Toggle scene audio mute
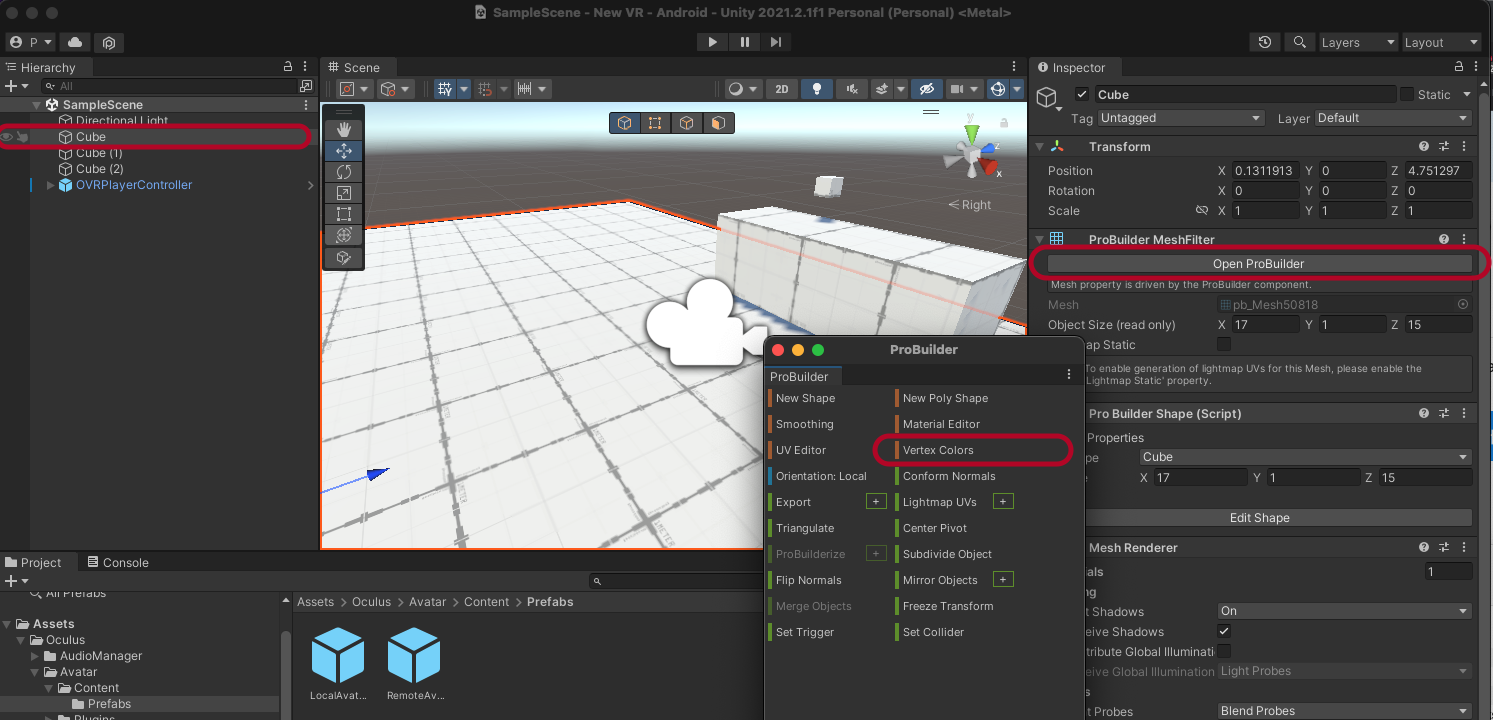This screenshot has width=1493, height=720. click(x=852, y=88)
